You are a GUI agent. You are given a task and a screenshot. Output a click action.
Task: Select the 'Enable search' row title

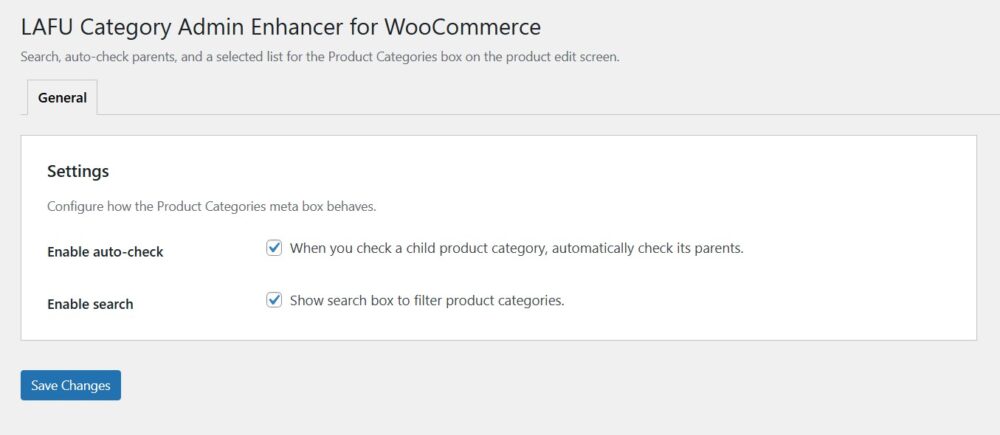point(90,304)
